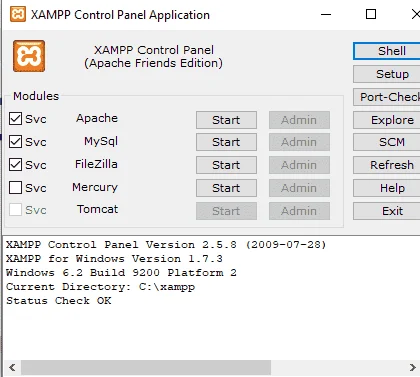
Task: Click the Tomcat Admin button
Action: pos(299,211)
